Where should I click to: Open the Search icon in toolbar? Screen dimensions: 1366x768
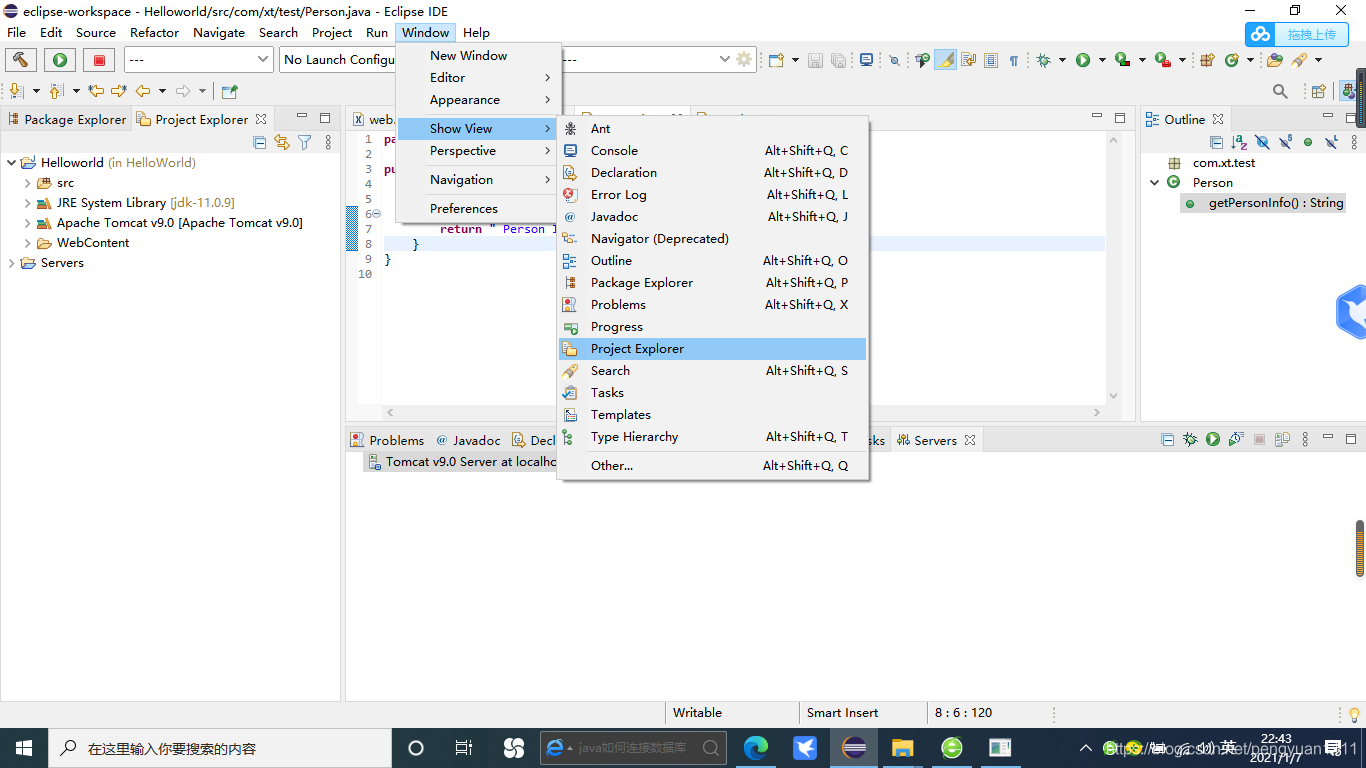(1281, 89)
